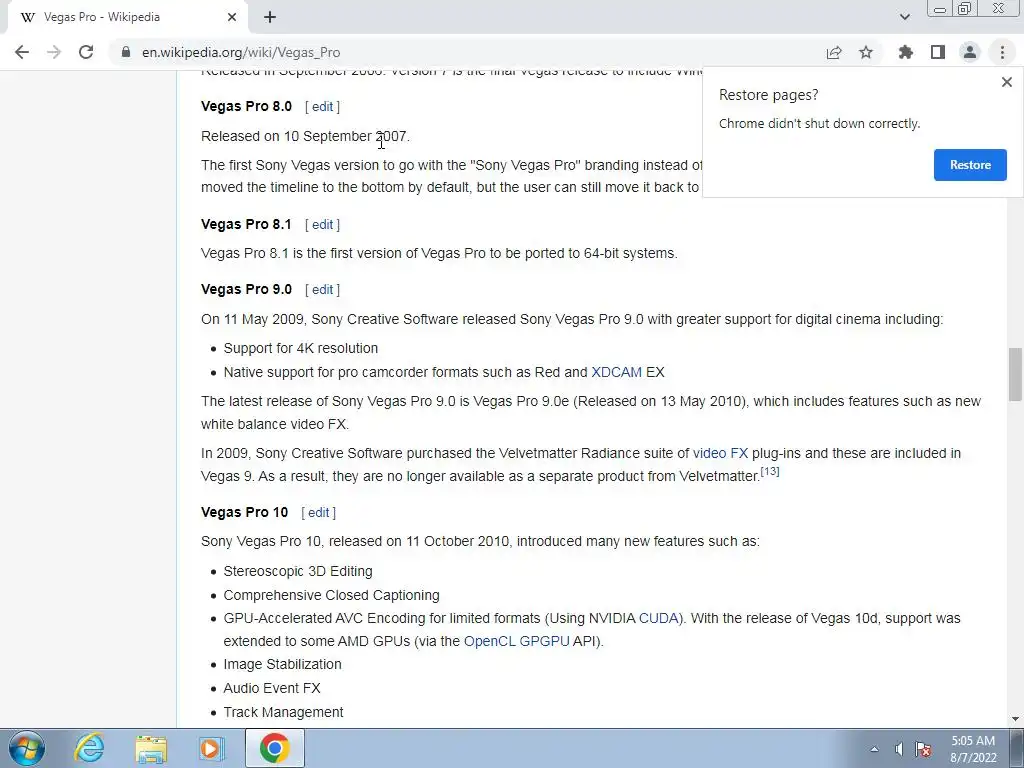Select the Vegas Pro - Wikipedia tab
This screenshot has width=1024, height=768.
[127, 17]
